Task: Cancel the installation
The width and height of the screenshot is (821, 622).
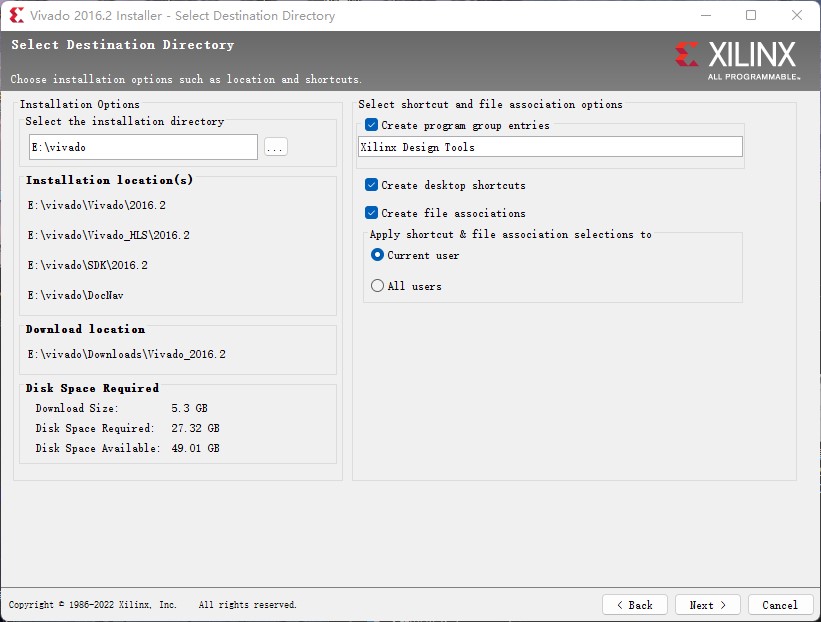Action: tap(780, 605)
